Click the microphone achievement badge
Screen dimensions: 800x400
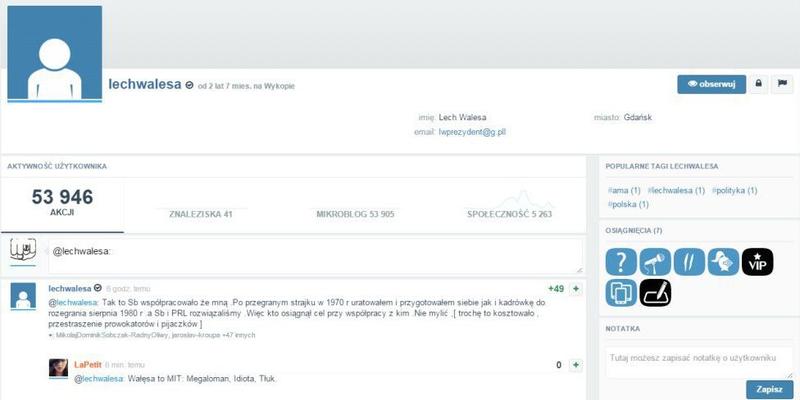pos(655,262)
